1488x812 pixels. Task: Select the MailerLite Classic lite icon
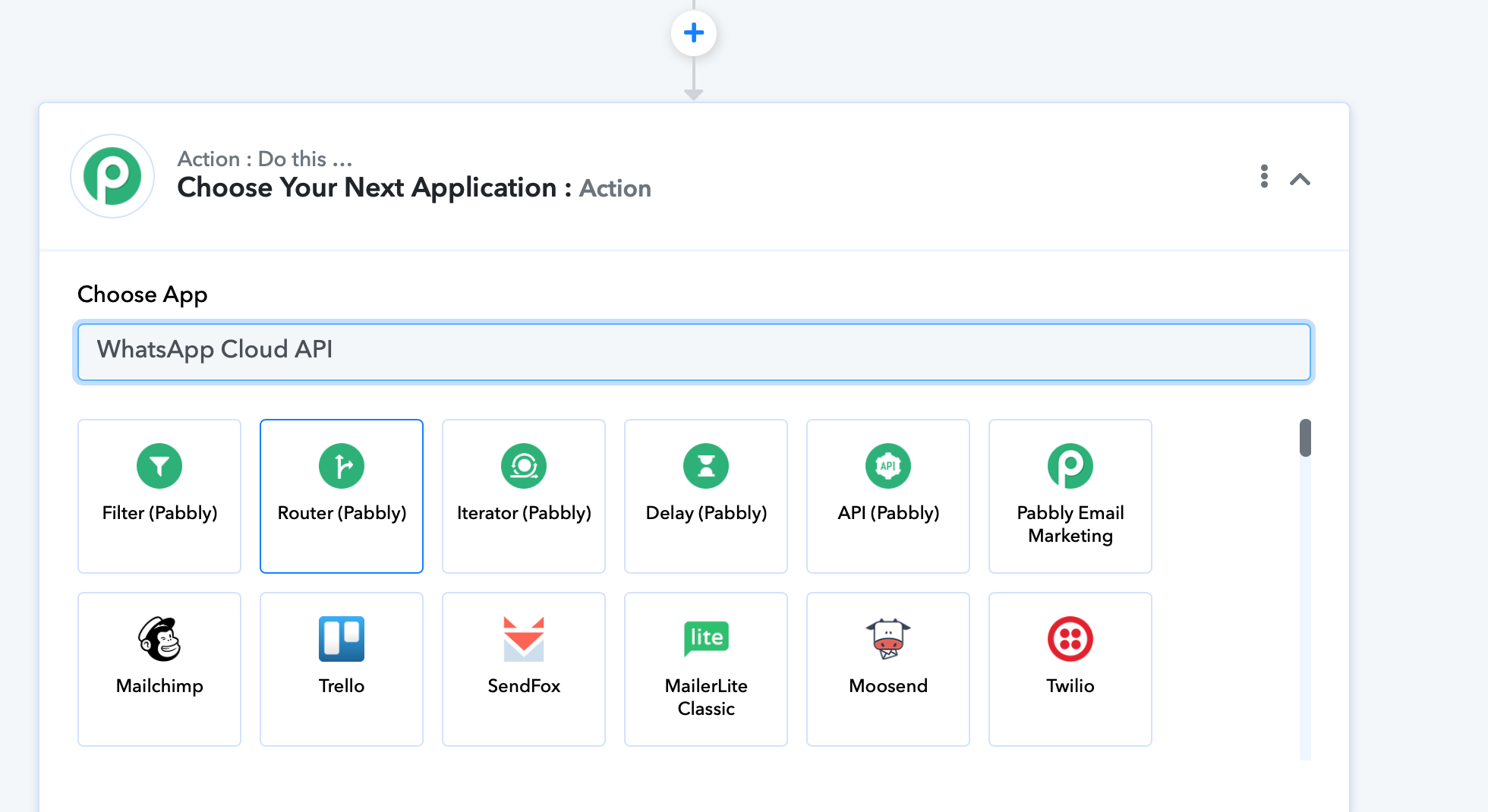[706, 639]
